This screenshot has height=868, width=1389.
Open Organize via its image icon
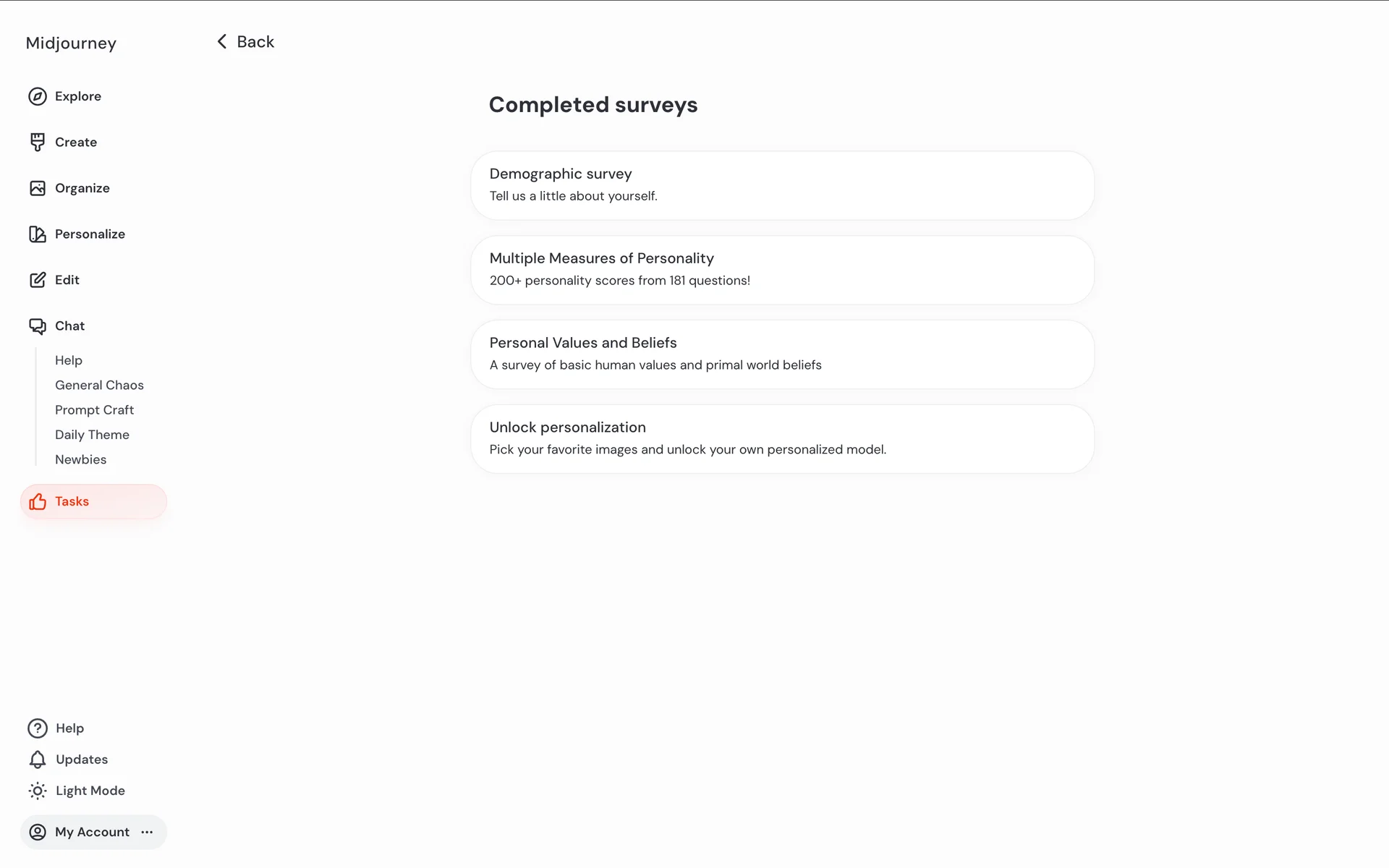(x=38, y=188)
